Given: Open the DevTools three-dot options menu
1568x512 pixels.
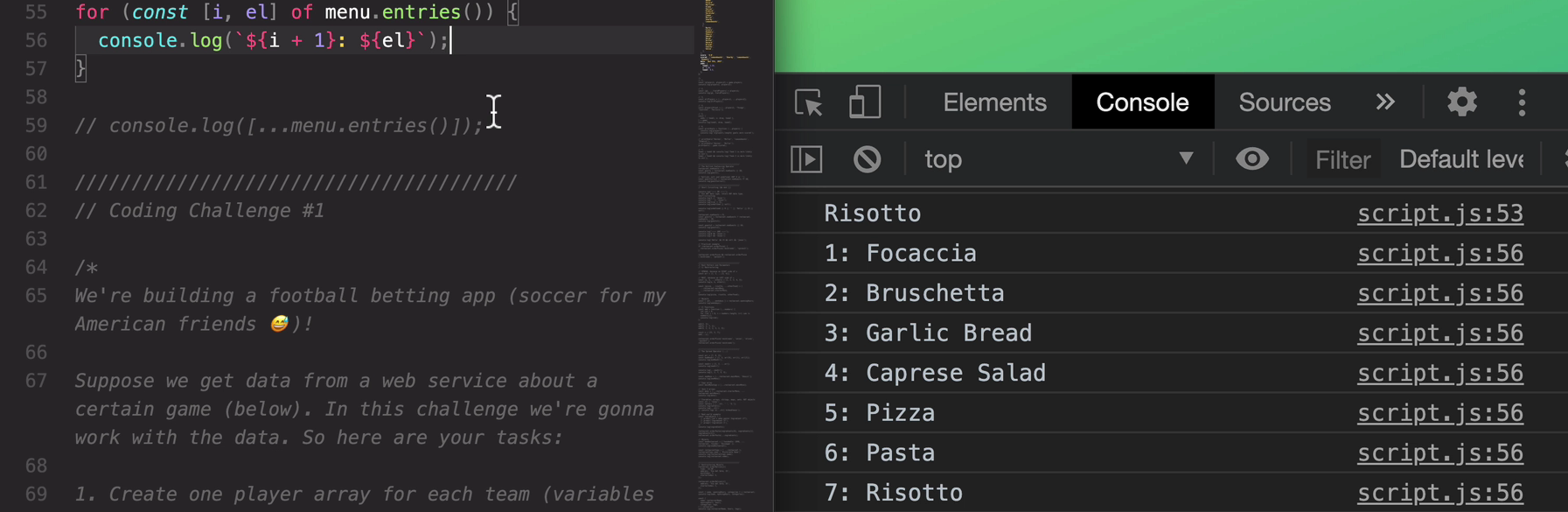Looking at the screenshot, I should point(1522,102).
